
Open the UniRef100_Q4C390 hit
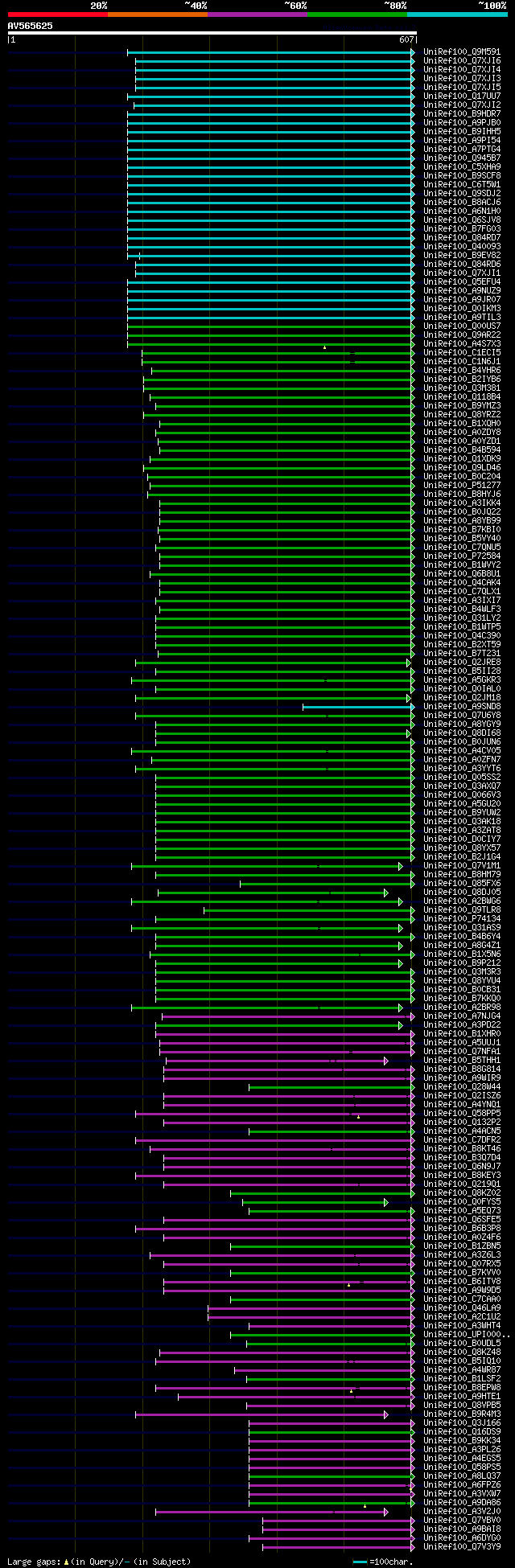(x=462, y=636)
